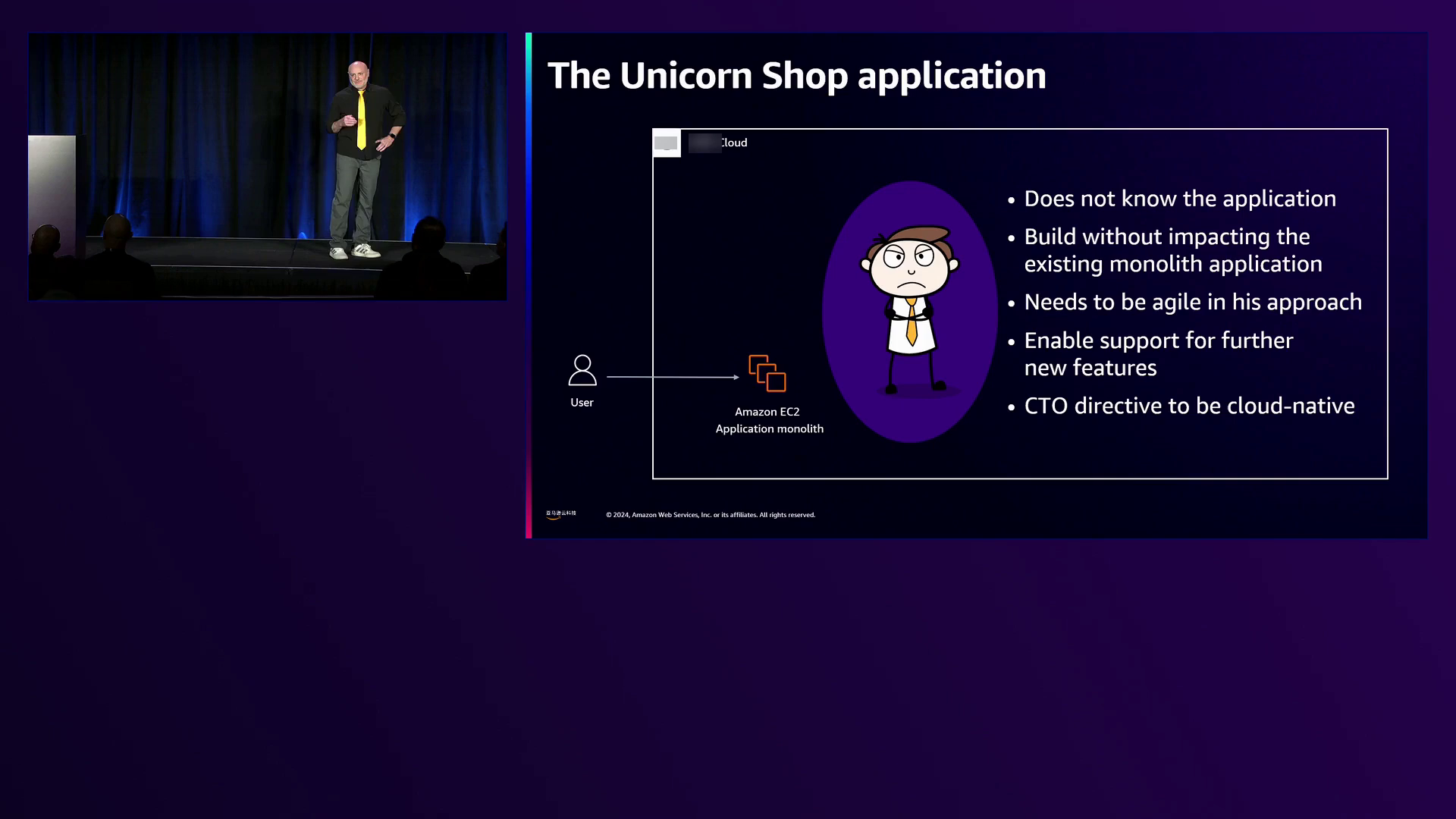Click the cloud group icon in diagram corner
Screen dimensions: 1456x819
click(x=667, y=143)
